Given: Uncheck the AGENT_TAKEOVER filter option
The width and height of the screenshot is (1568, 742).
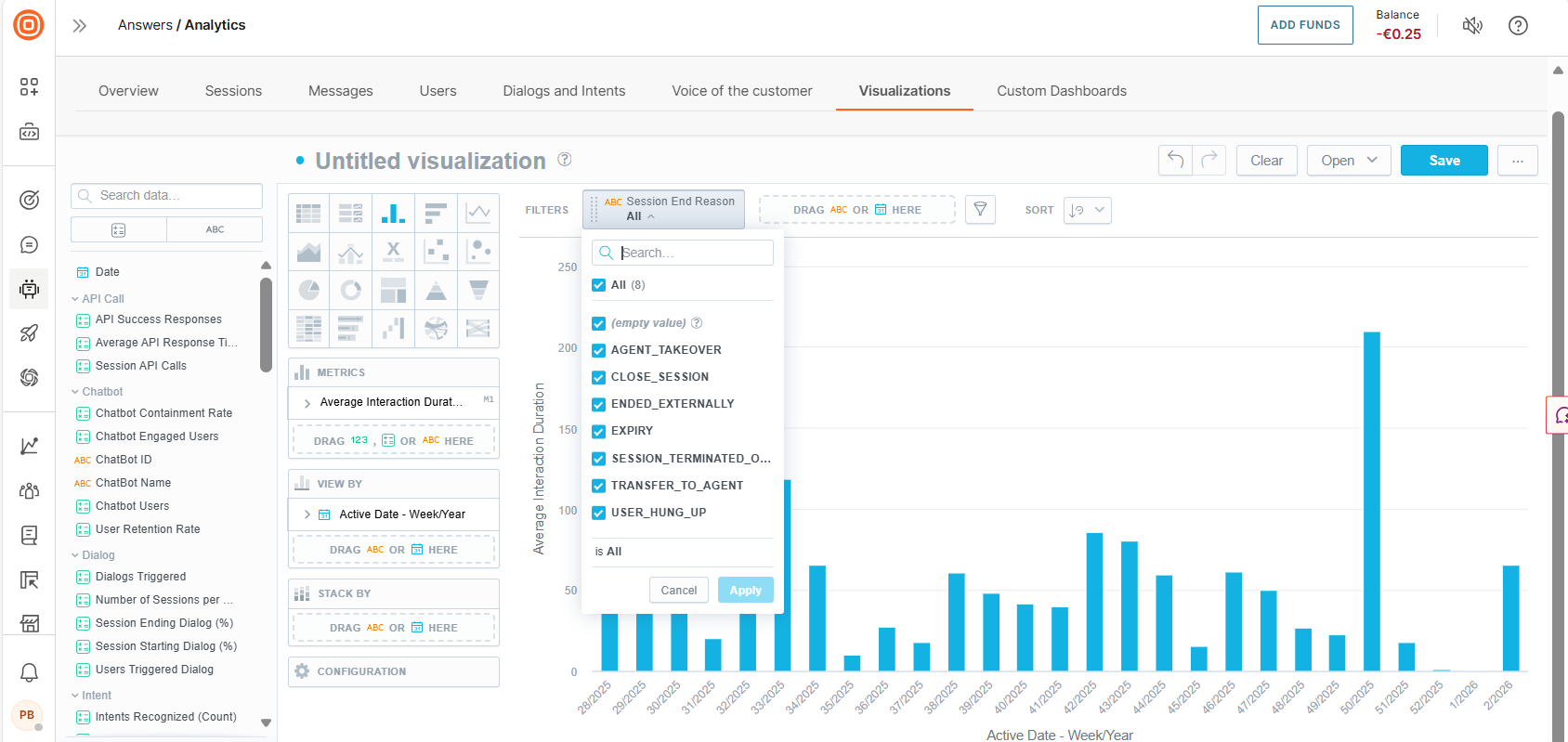Looking at the screenshot, I should click(599, 350).
